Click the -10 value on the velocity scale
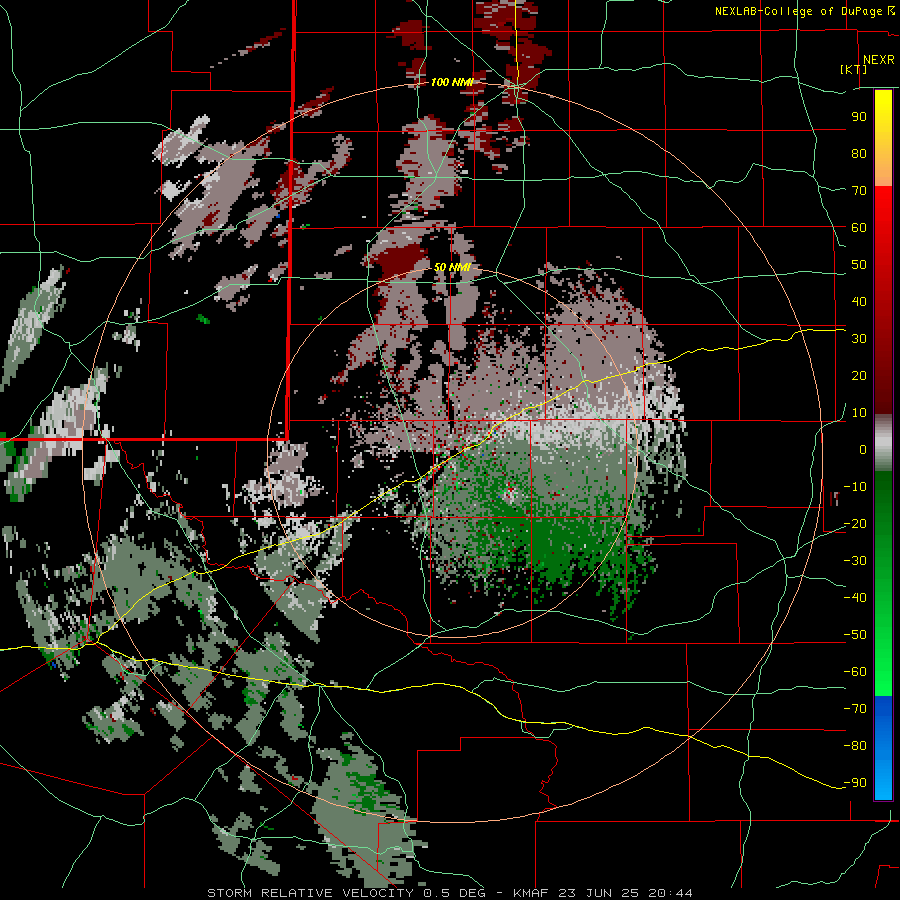The height and width of the screenshot is (900, 900). [855, 487]
